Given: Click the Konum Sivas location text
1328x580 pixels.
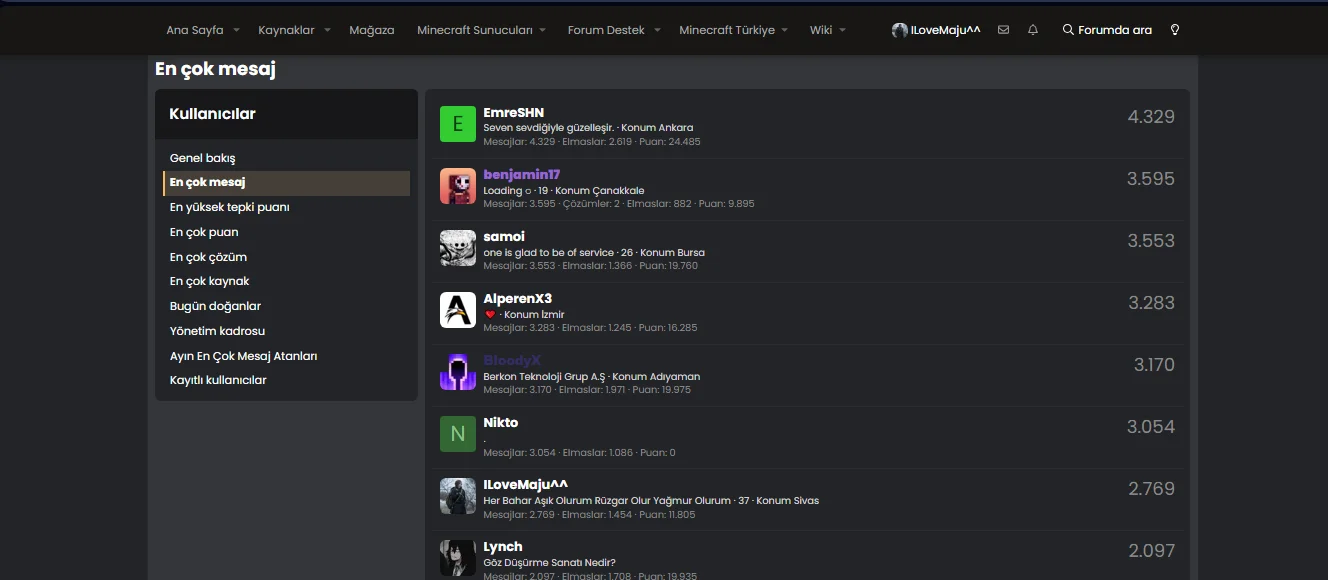Looking at the screenshot, I should coord(787,500).
